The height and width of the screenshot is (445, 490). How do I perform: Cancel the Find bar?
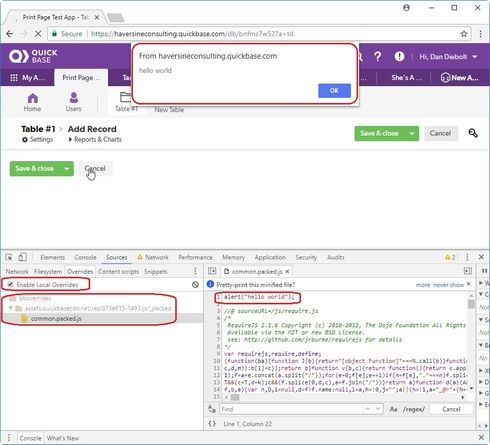coord(451,409)
